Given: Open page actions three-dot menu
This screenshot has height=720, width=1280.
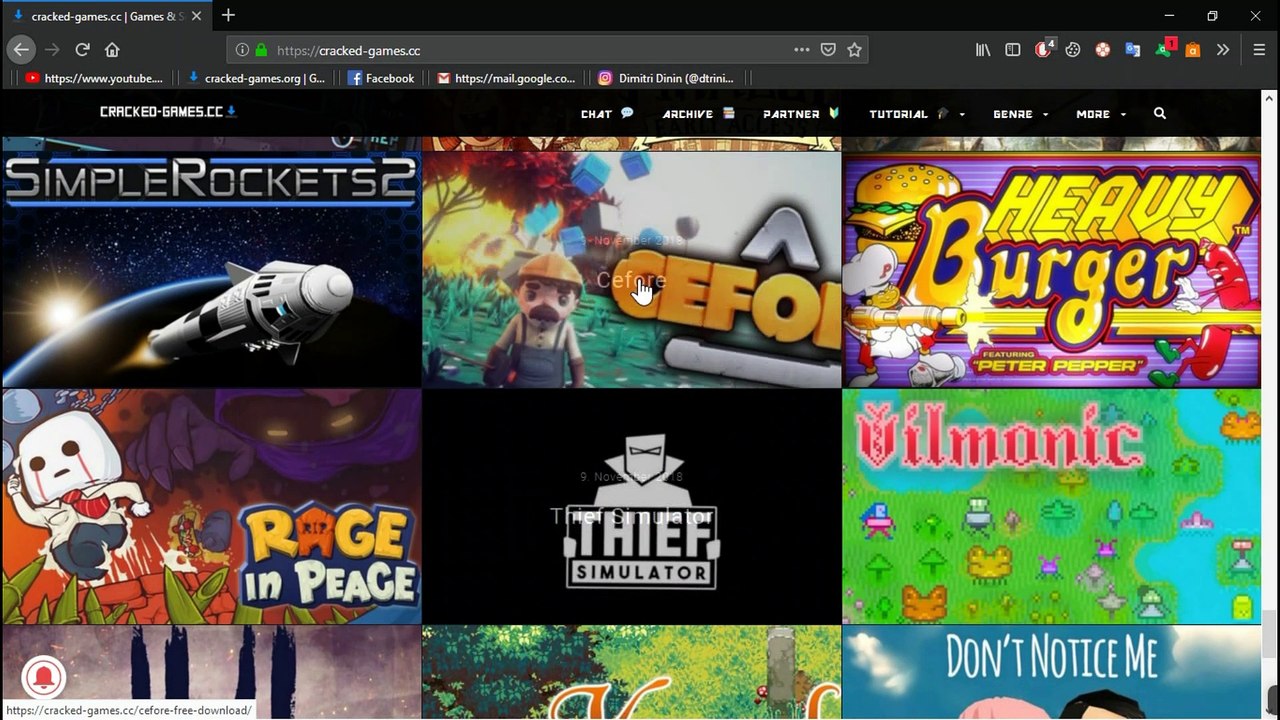Looking at the screenshot, I should pyautogui.click(x=802, y=49).
